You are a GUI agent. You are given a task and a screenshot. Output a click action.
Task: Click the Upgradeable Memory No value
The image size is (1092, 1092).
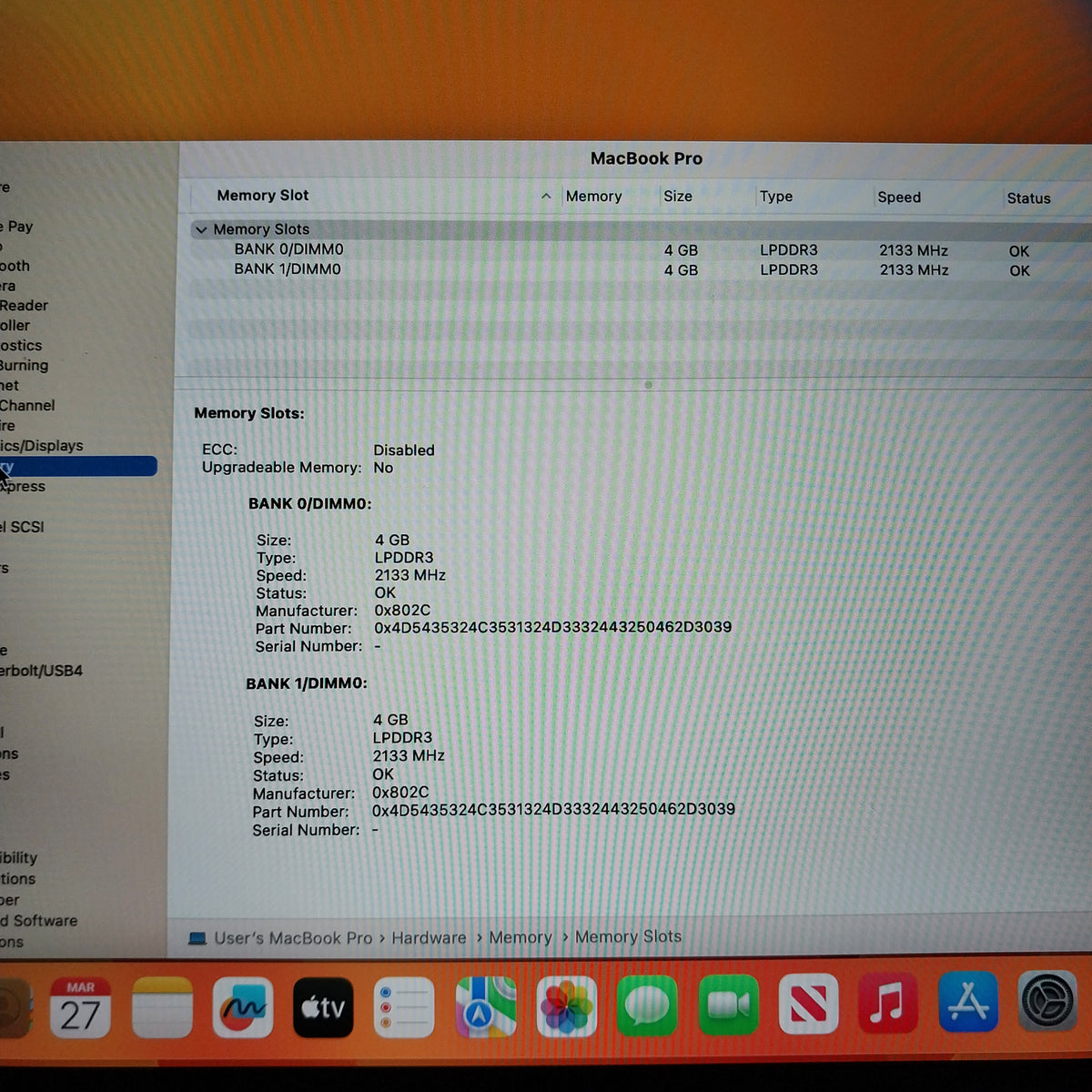(x=383, y=468)
